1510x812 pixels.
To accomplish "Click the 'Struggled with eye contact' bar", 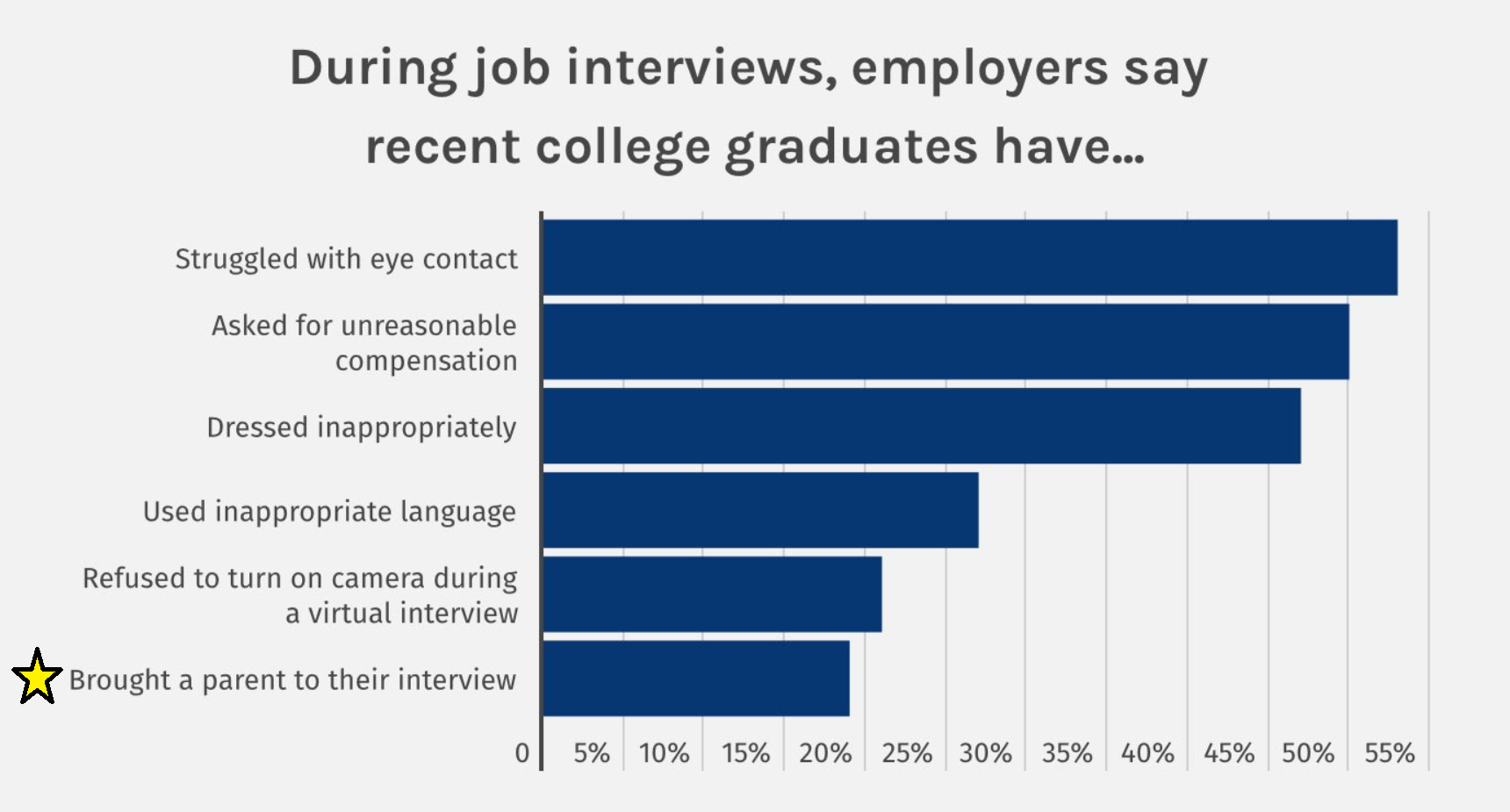I will point(969,257).
